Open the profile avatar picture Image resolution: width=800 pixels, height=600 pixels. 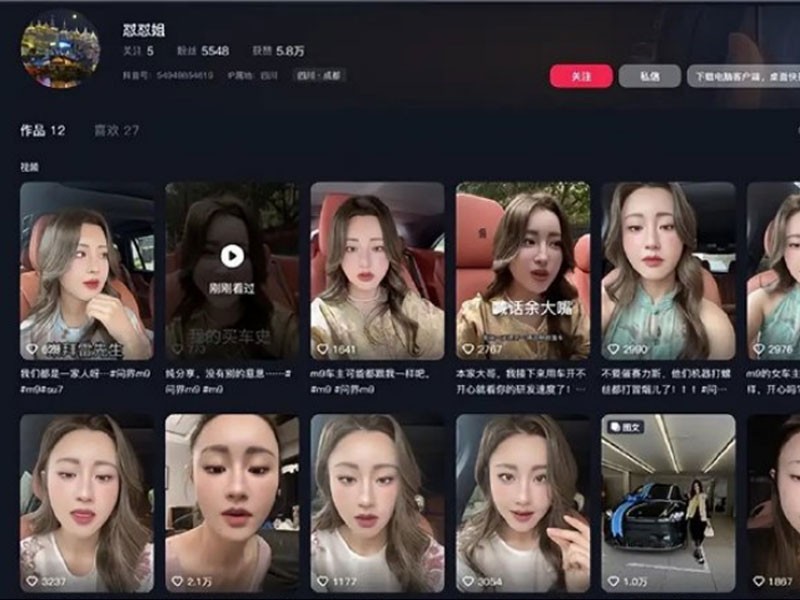tap(60, 49)
